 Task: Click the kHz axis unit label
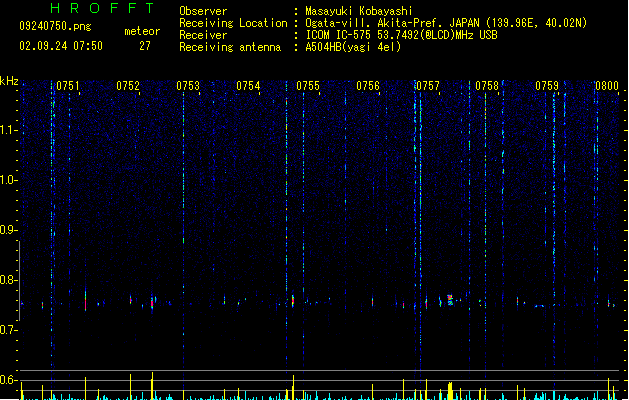9,81
